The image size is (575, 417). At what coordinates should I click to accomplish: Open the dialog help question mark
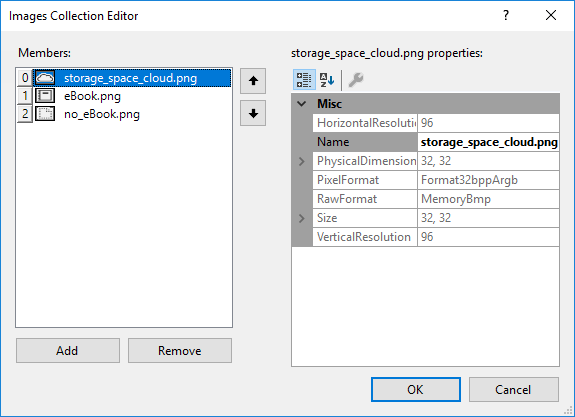click(x=506, y=15)
